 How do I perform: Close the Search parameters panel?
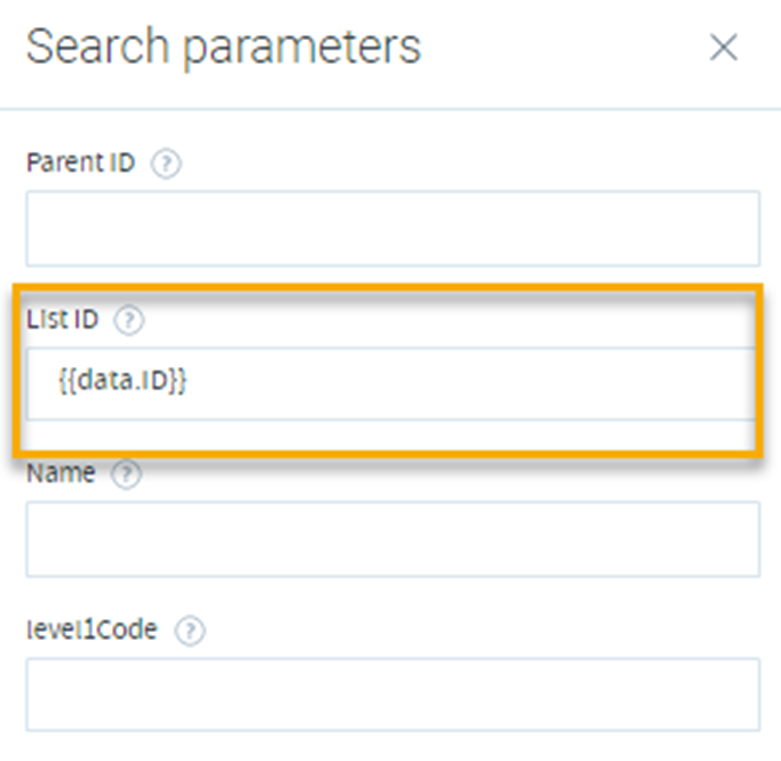coord(723,48)
